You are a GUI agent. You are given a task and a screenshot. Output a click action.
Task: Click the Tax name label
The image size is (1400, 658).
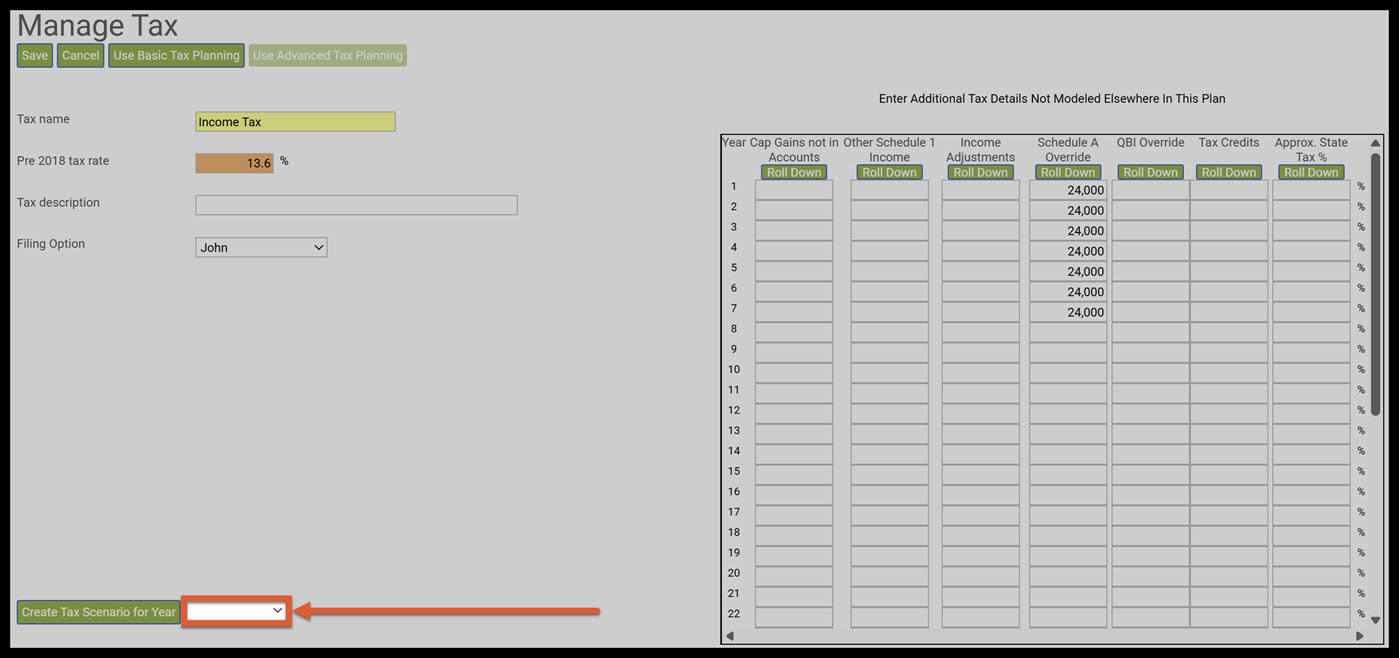pyautogui.click(x=43, y=119)
